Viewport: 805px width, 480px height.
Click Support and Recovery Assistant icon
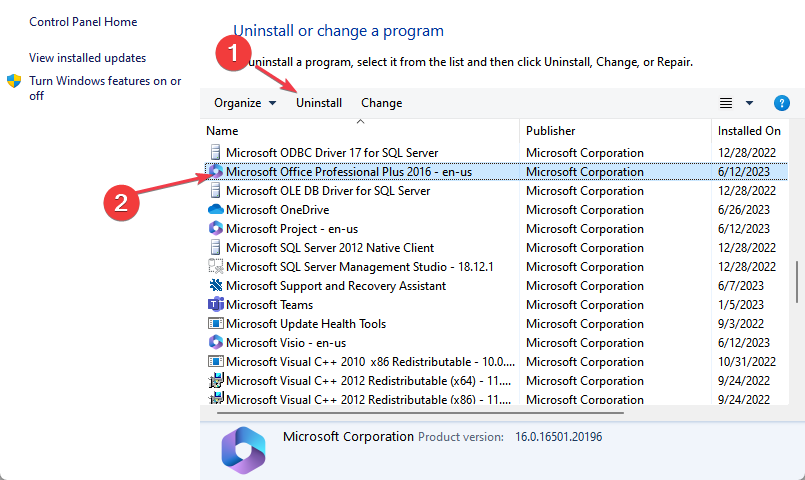(216, 285)
